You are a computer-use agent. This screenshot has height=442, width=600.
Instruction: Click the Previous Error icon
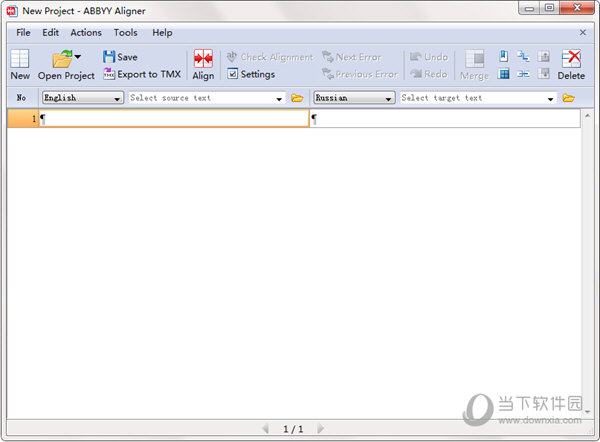(328, 73)
